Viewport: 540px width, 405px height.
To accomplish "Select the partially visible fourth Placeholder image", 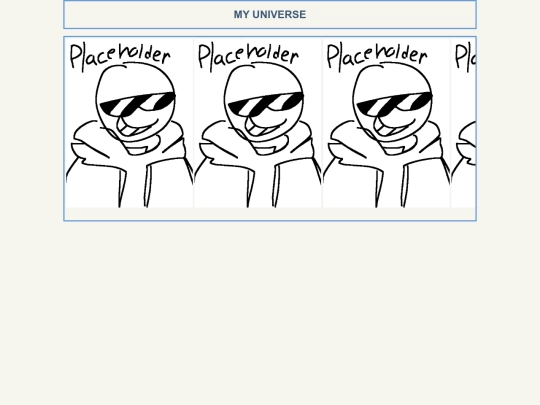I will (x=464, y=123).
